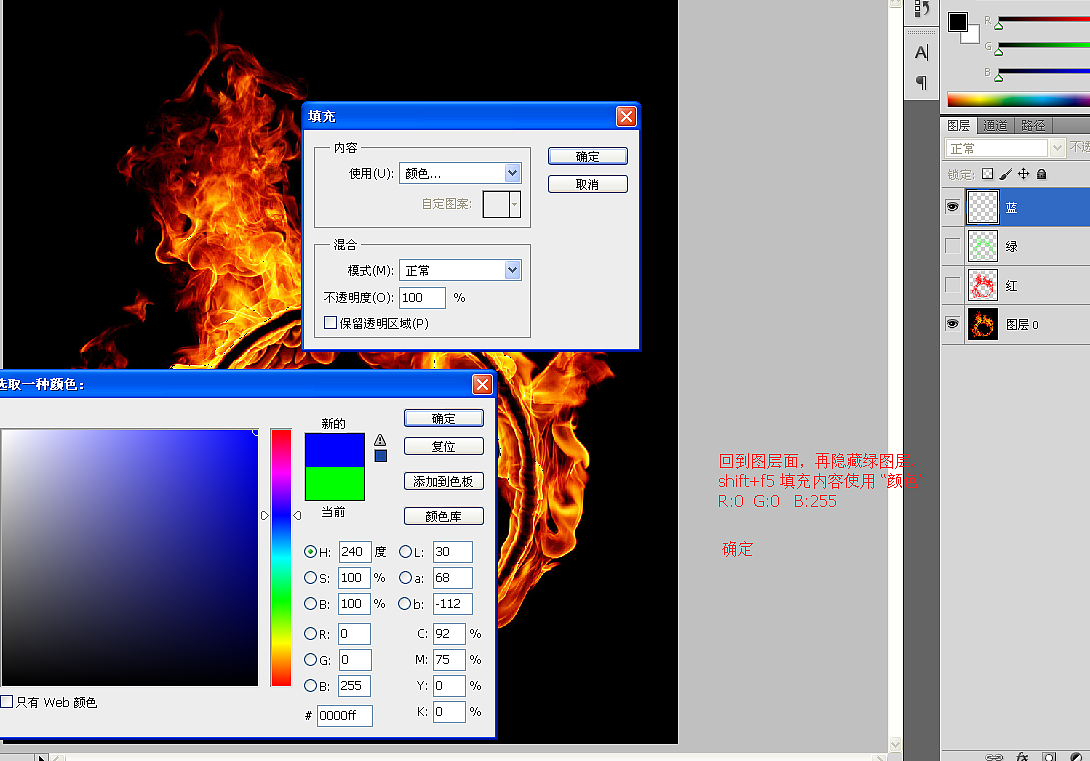Click the add layer mask icon
1090x761 pixels.
pyautogui.click(x=1049, y=756)
